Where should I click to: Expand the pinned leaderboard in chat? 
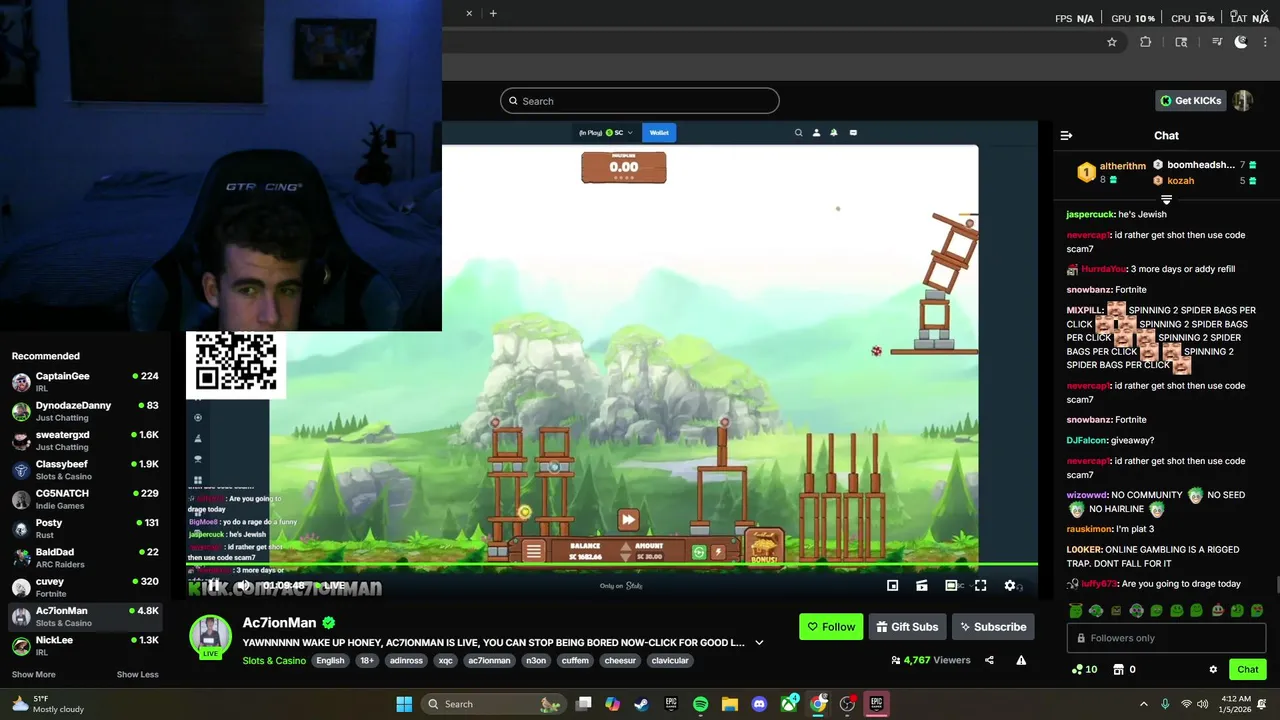point(1166,200)
